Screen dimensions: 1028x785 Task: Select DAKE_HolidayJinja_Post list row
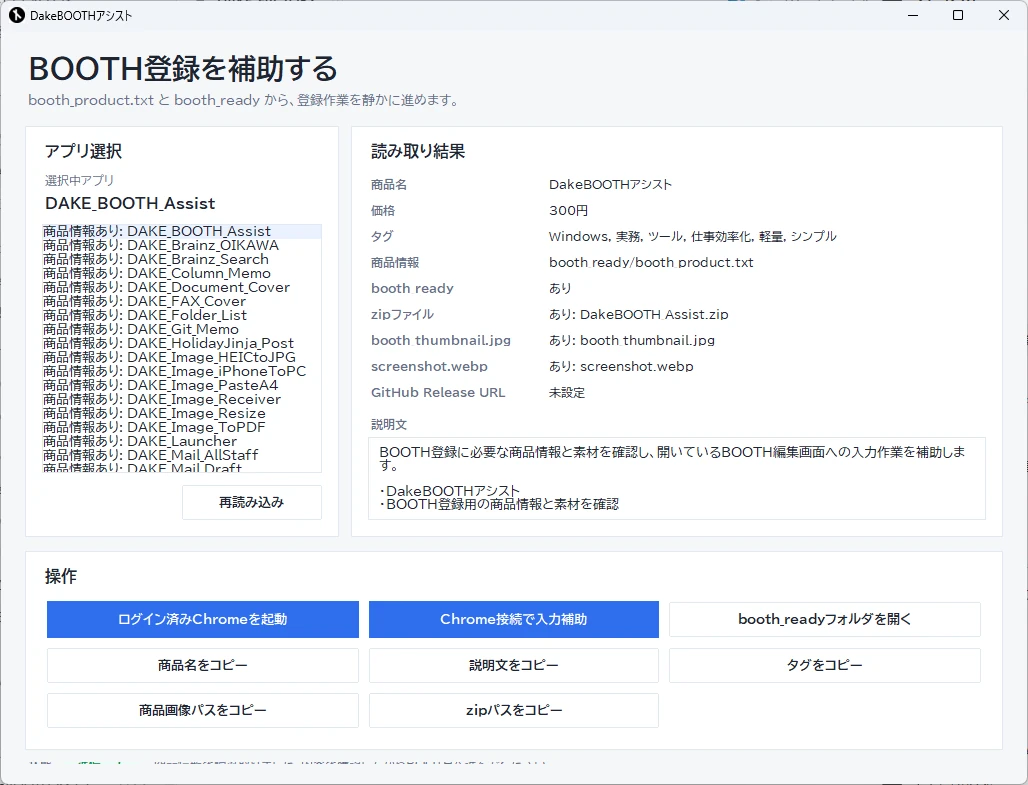point(182,343)
